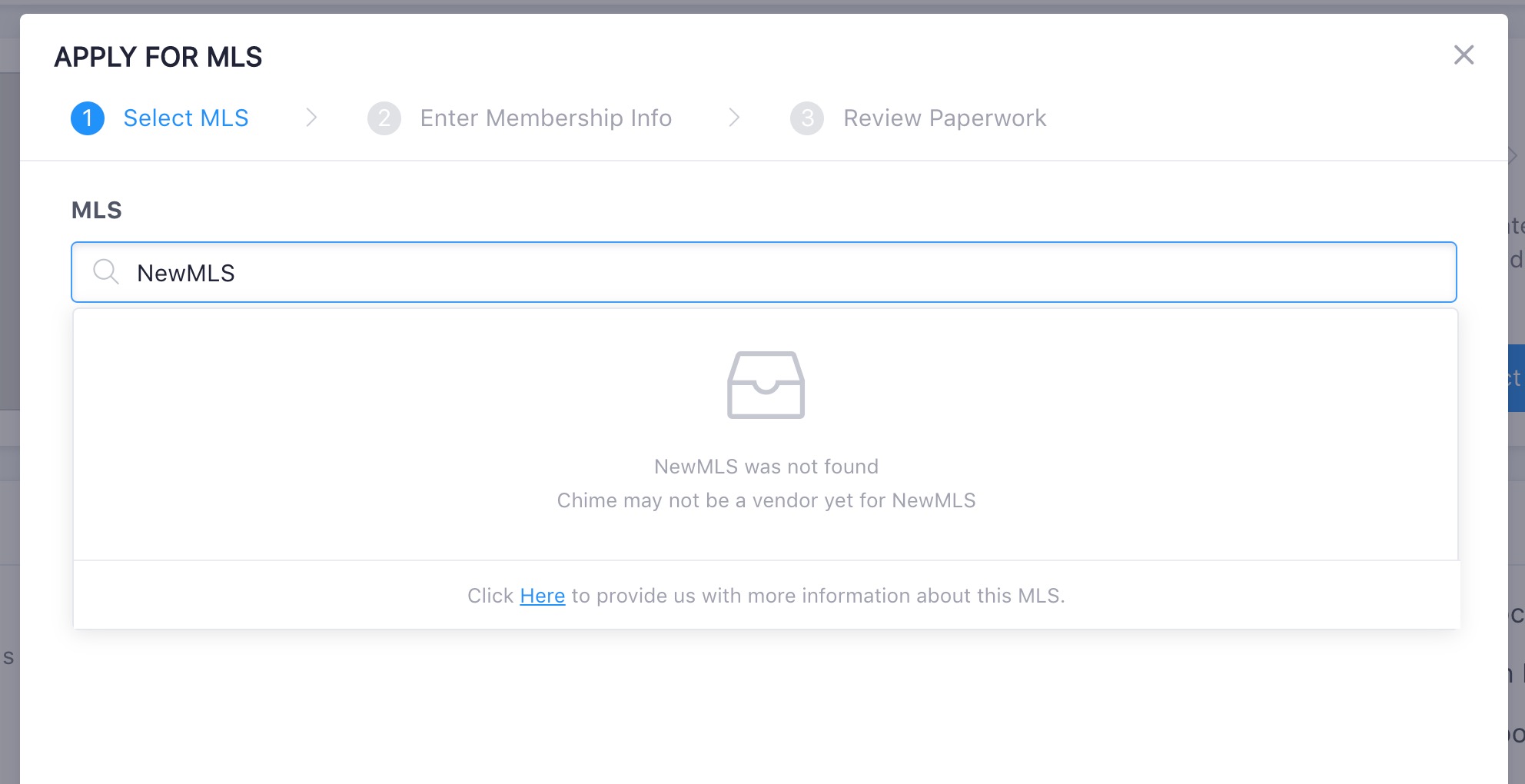Viewport: 1525px width, 784px height.
Task: Click the magnifier icon in the MLS search box
Action: coord(105,271)
